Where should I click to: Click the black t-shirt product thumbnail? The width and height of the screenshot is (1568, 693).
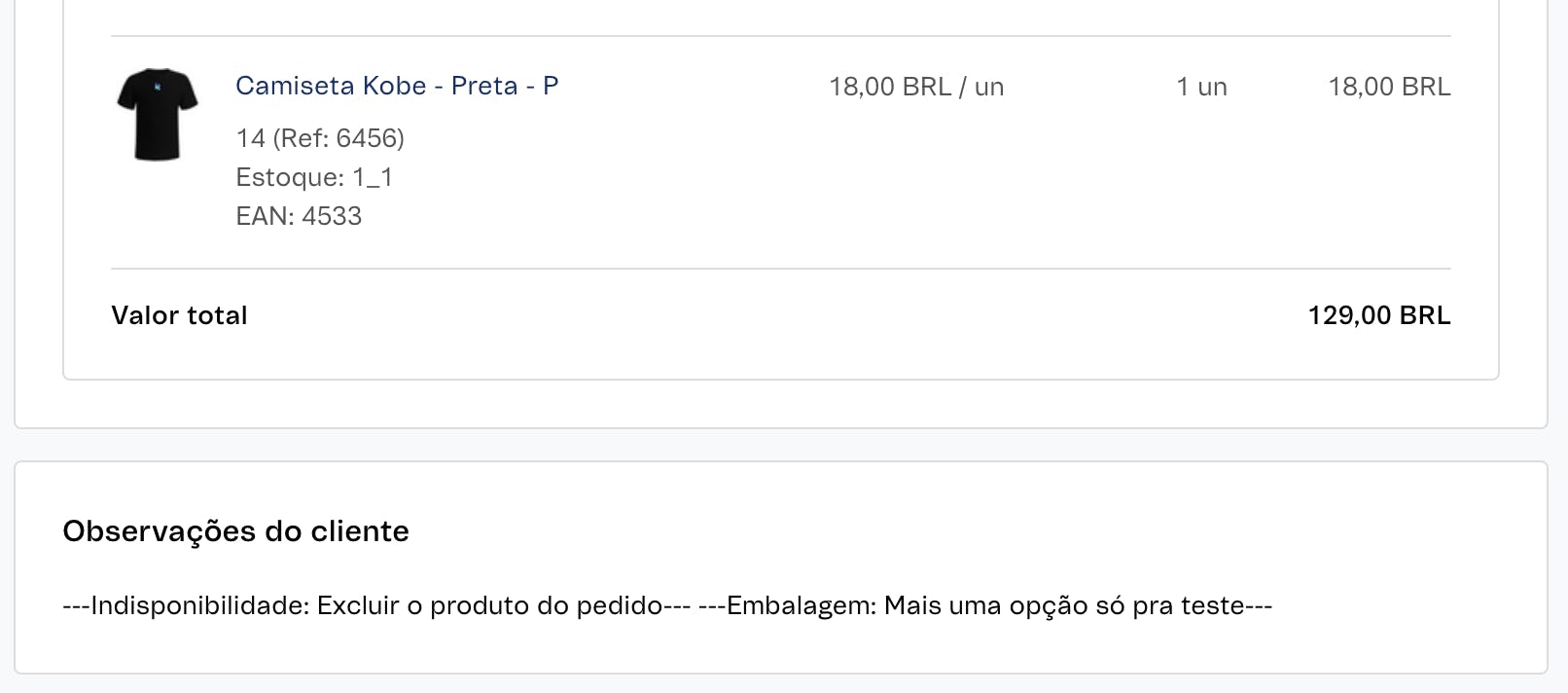[157, 114]
